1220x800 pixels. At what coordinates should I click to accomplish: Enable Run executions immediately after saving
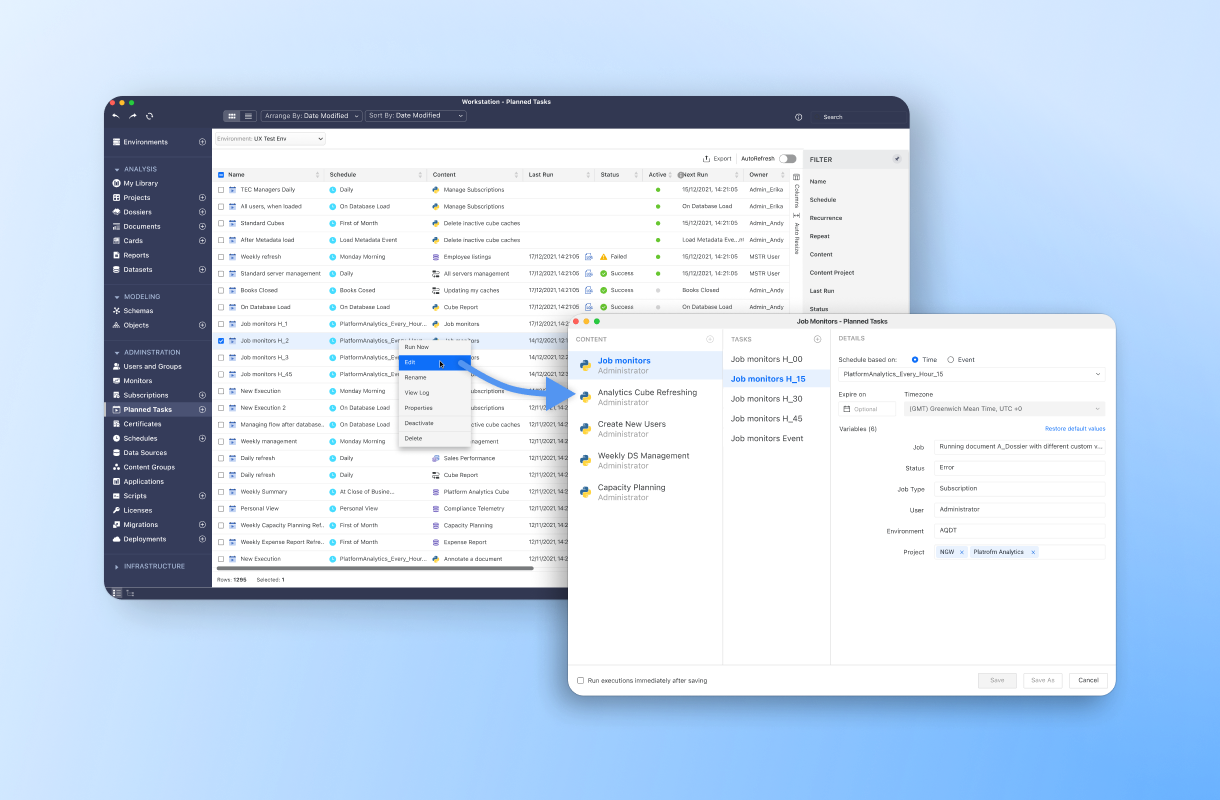(x=580, y=679)
